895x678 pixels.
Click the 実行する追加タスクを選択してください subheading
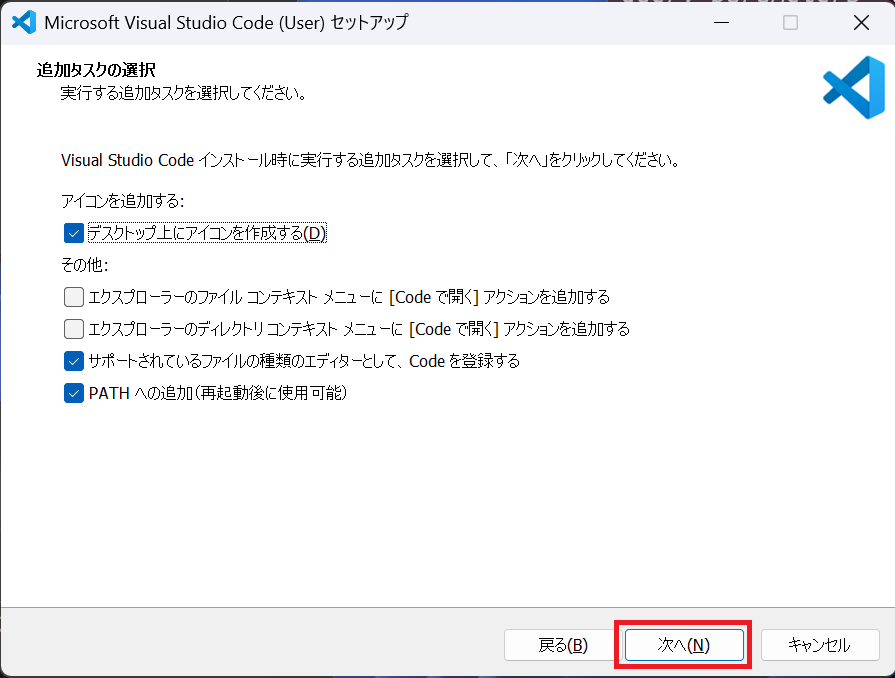pos(182,93)
